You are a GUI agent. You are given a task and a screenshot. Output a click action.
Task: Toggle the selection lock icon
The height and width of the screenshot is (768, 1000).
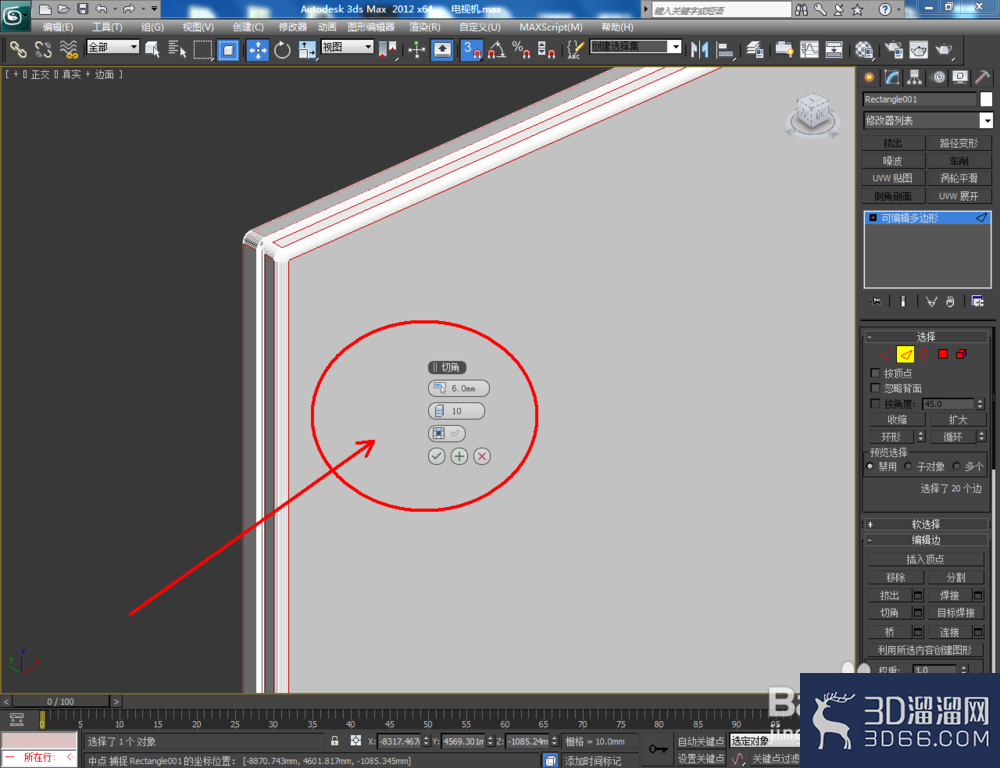[x=334, y=741]
